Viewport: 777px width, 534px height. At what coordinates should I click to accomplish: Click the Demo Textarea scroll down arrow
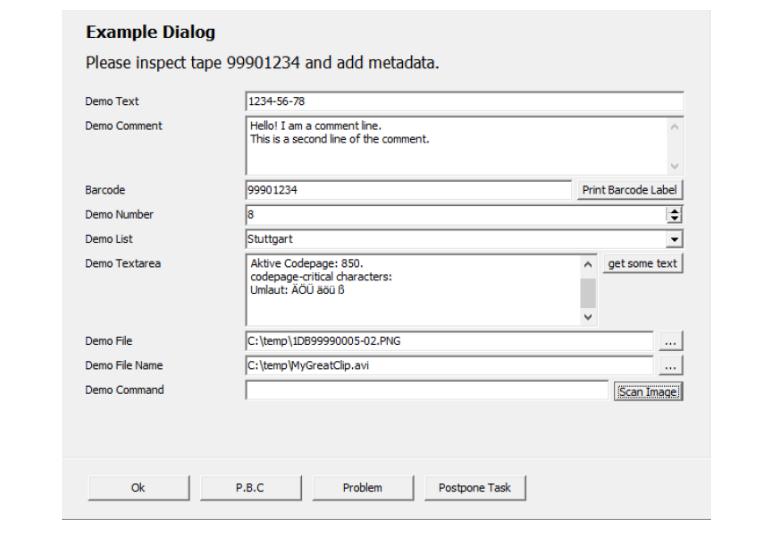click(x=588, y=317)
